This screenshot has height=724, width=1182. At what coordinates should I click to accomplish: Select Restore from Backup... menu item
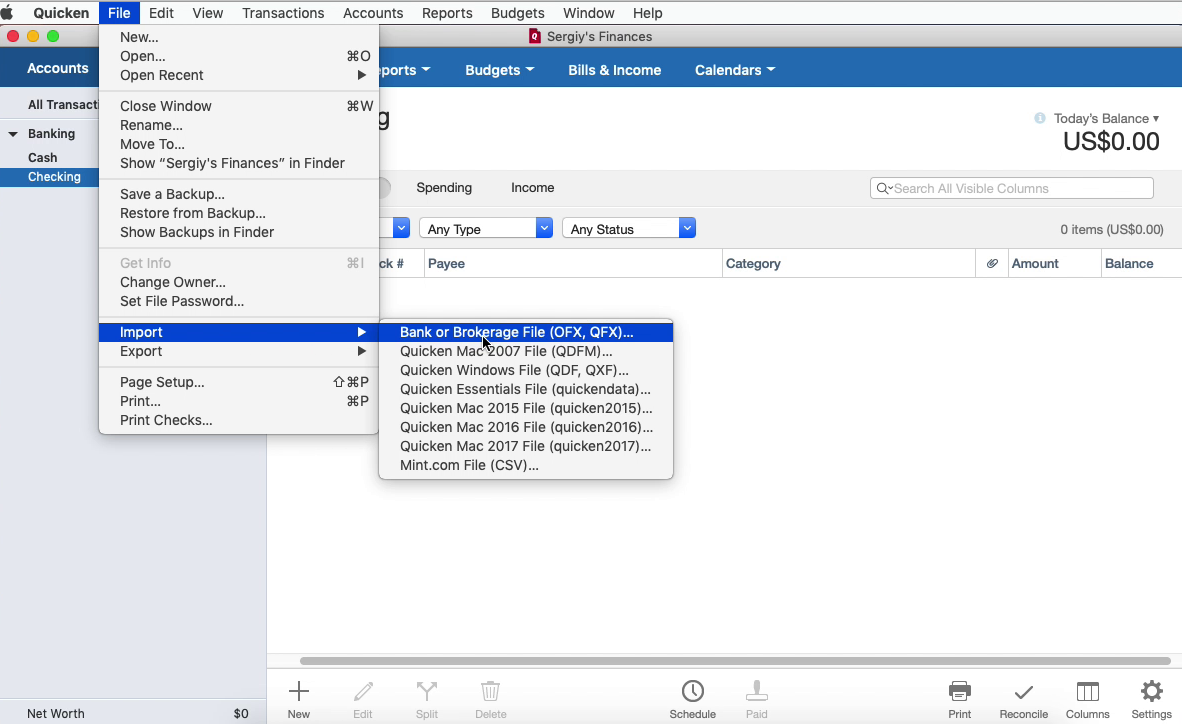click(x=238, y=213)
